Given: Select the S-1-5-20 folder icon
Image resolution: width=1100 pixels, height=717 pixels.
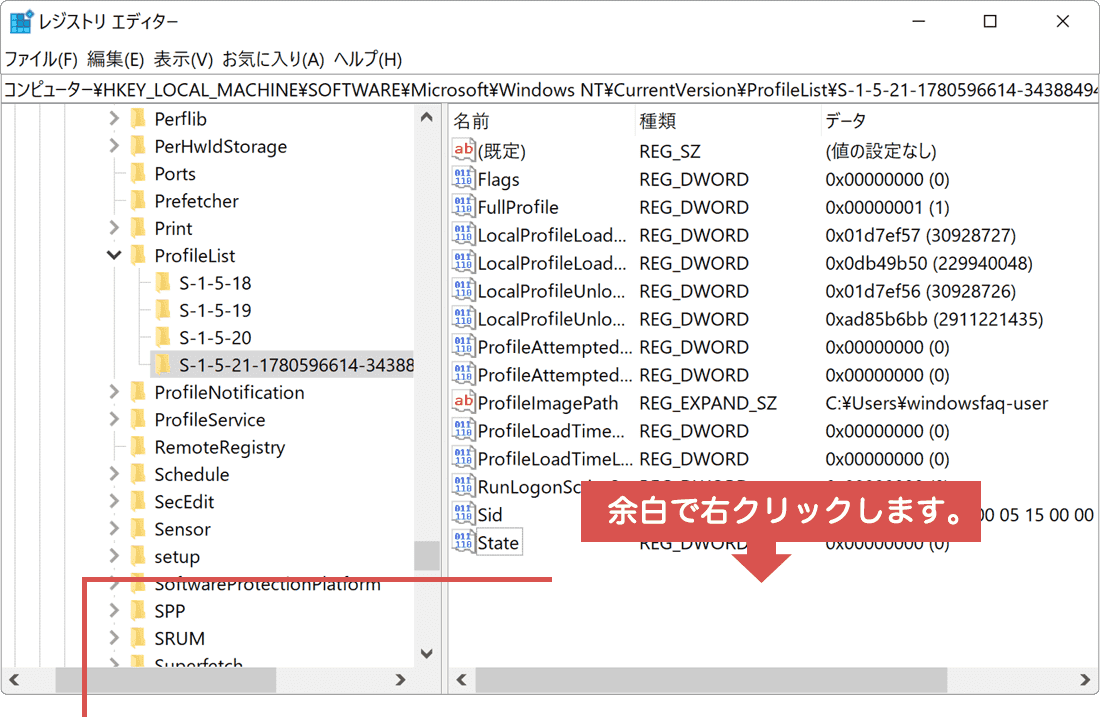Looking at the screenshot, I should (163, 337).
